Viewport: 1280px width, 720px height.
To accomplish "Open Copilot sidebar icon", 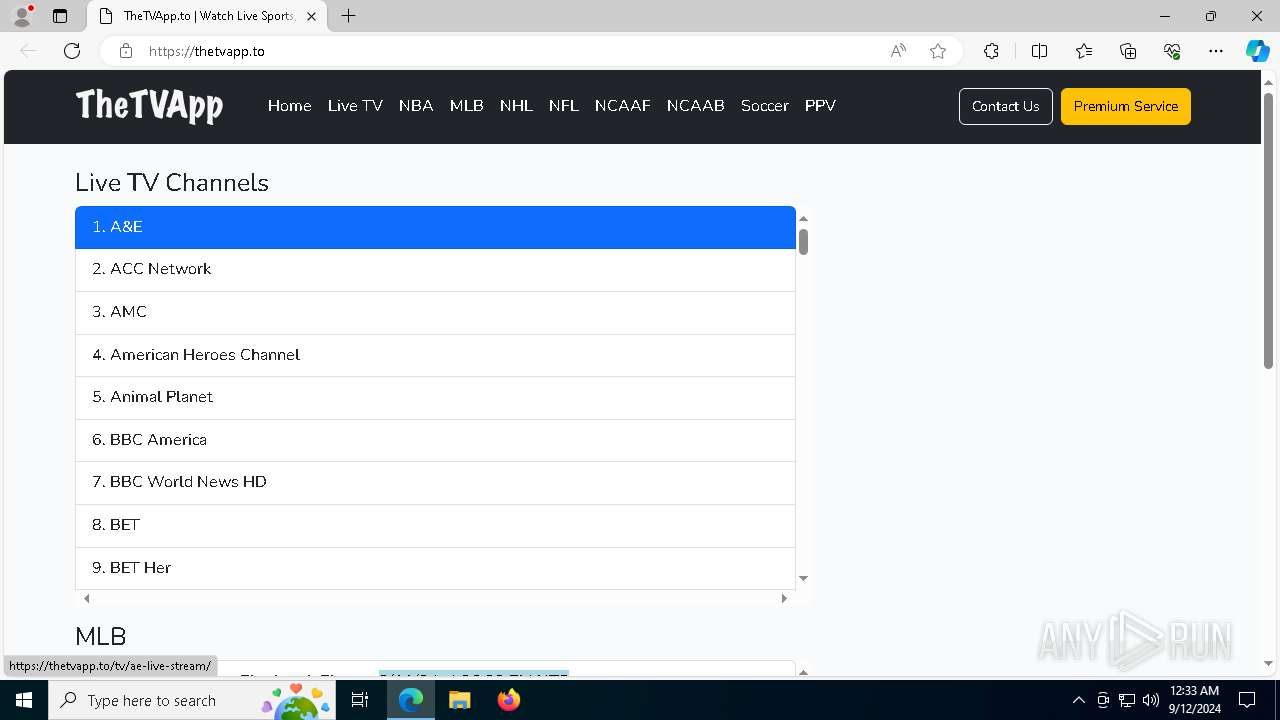I will pyautogui.click(x=1257, y=51).
